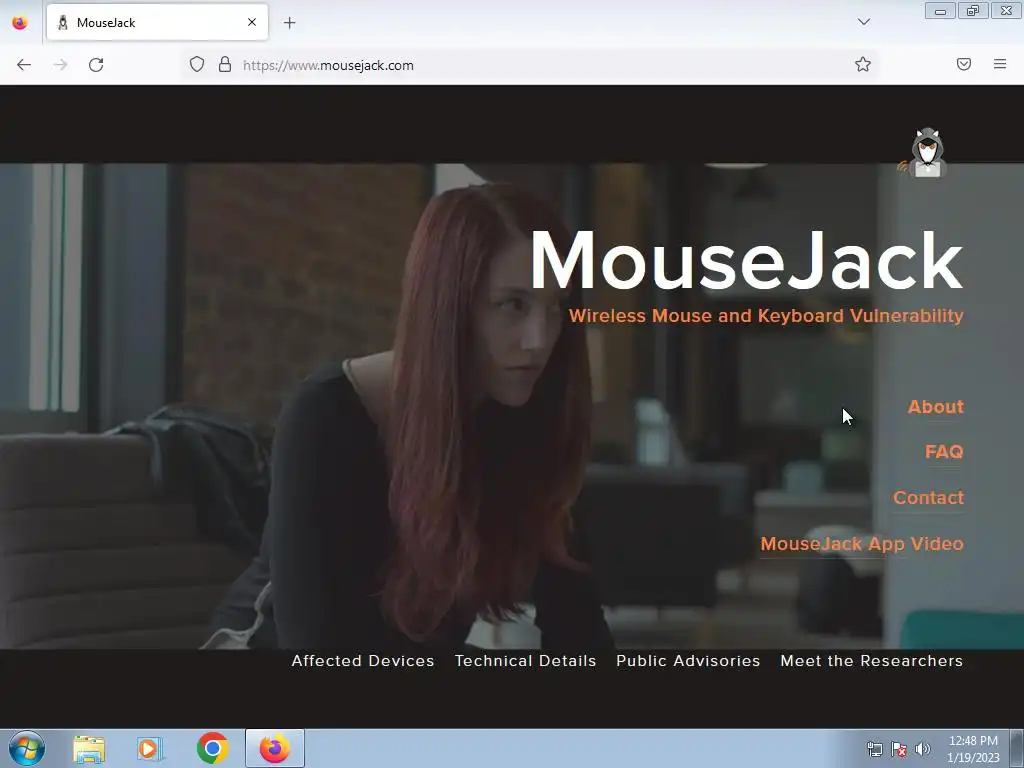Open a new tab with the plus button

[289, 23]
